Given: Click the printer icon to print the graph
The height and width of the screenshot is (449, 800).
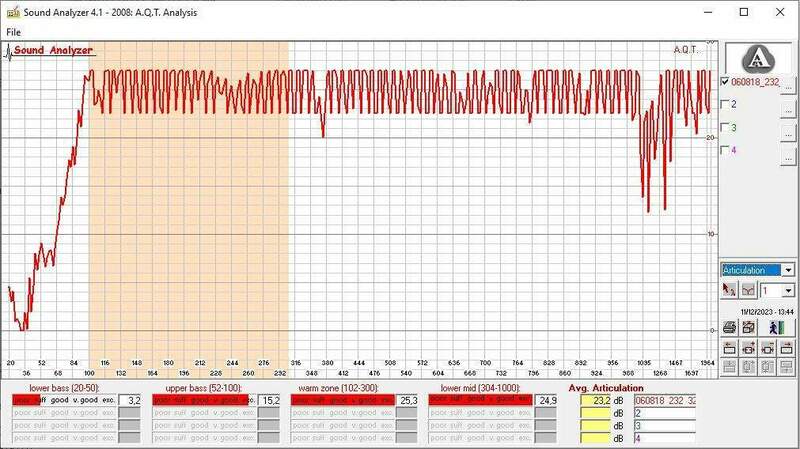Looking at the screenshot, I should [730, 327].
